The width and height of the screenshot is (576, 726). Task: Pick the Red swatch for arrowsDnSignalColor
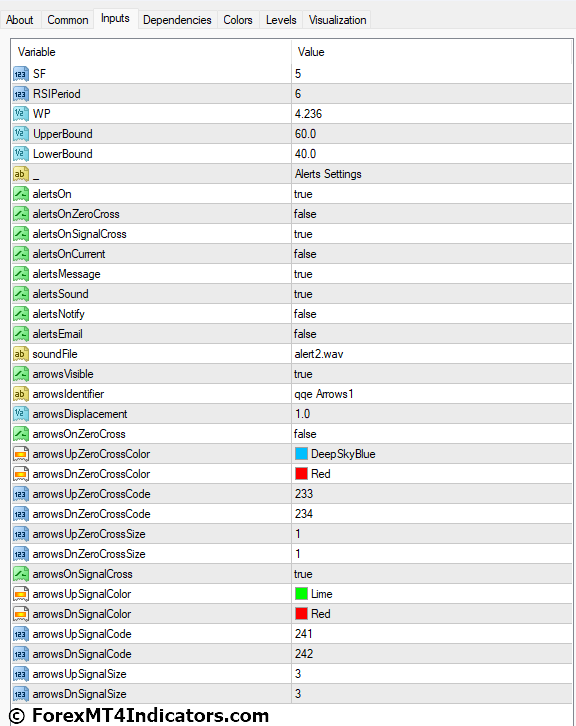[301, 613]
